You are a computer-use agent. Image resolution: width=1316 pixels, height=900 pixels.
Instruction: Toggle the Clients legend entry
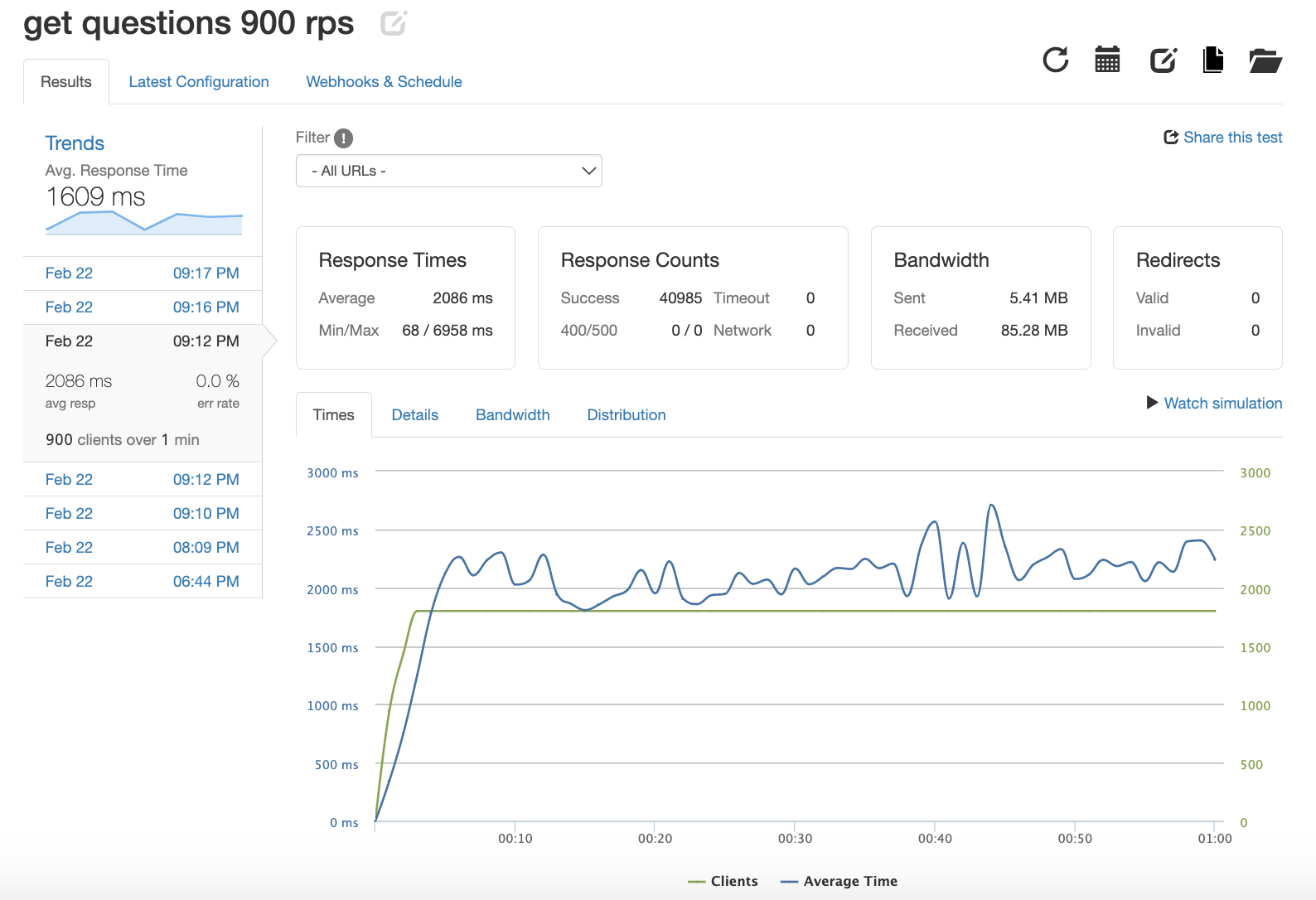(x=723, y=881)
